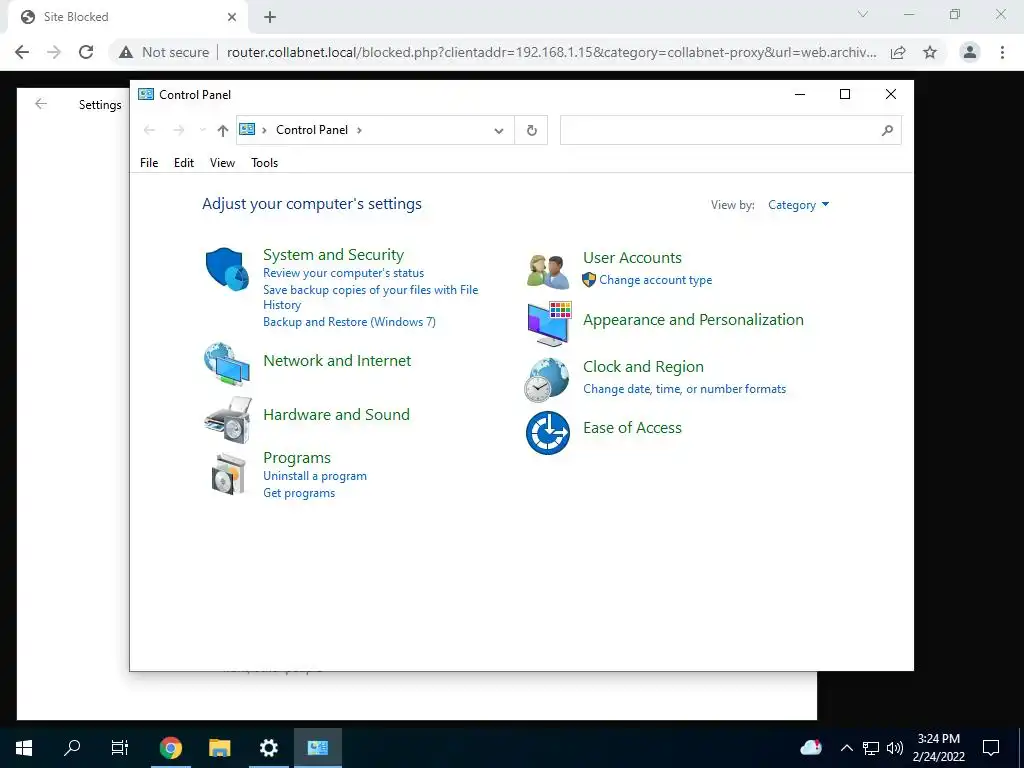This screenshot has width=1024, height=768.
Task: Click the Control Panel search box
Action: click(x=731, y=131)
